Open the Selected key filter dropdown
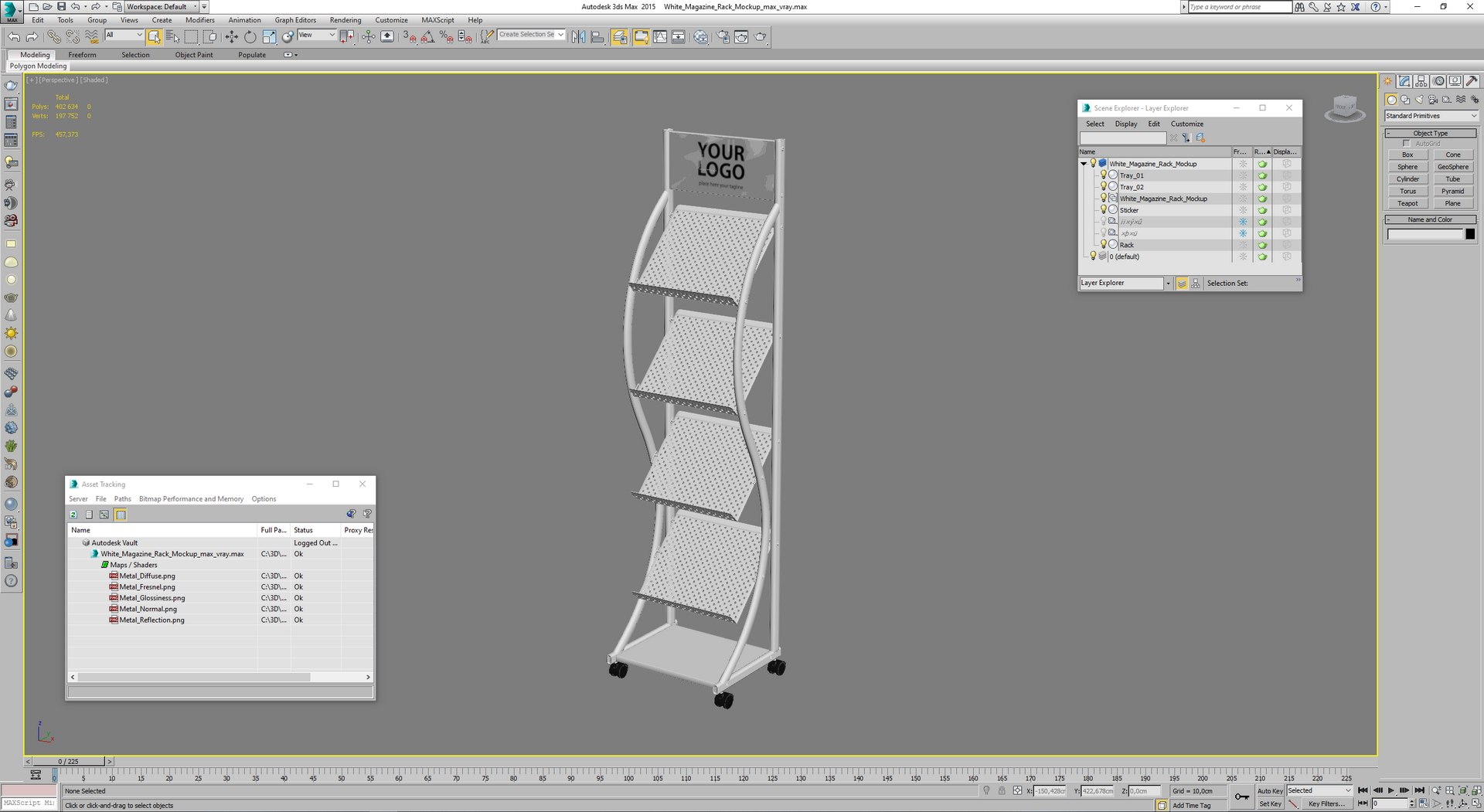Screen dimensions: 1484x812 tap(1319, 791)
